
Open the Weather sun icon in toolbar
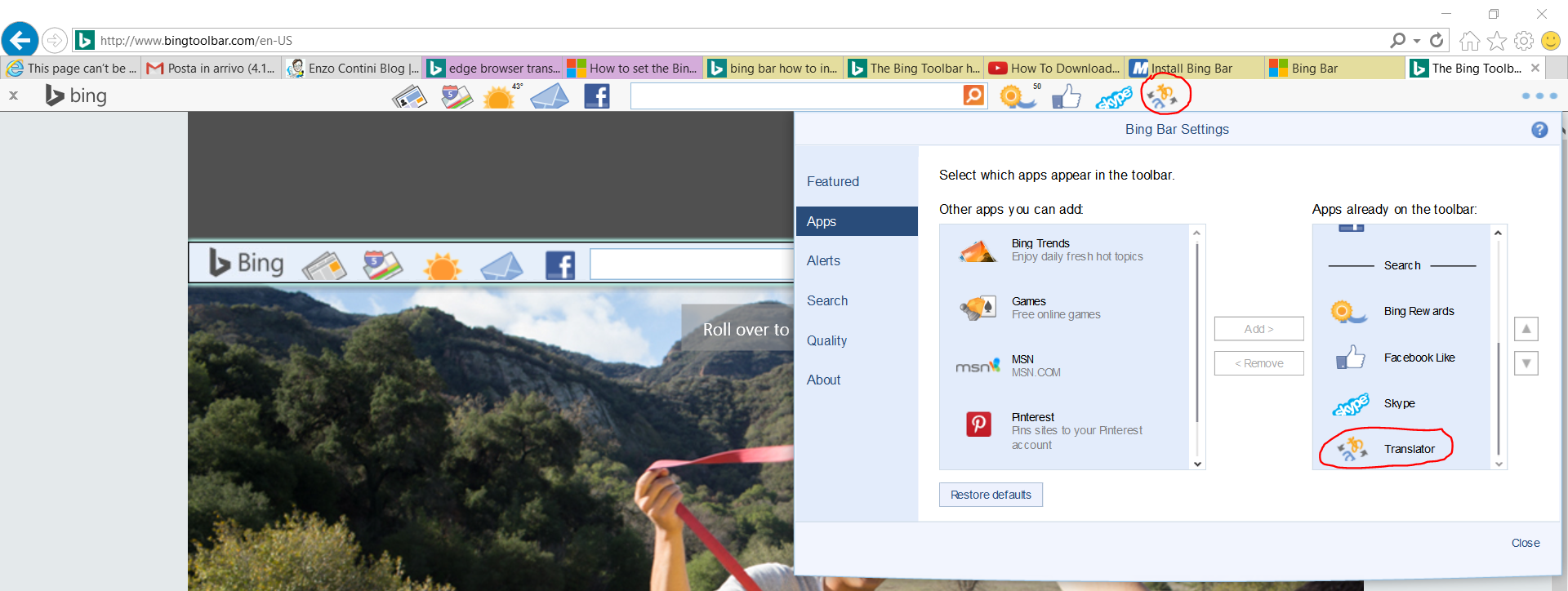(499, 97)
